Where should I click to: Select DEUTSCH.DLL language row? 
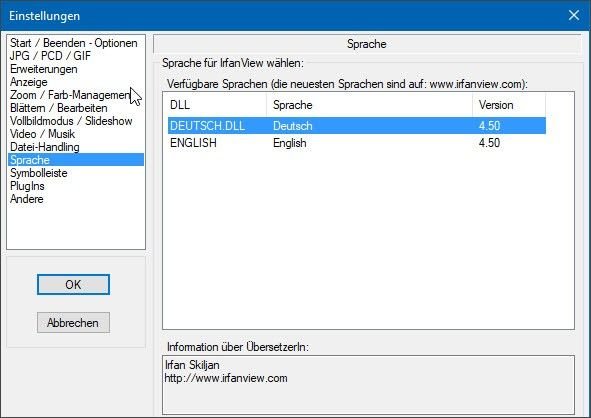tap(357, 126)
